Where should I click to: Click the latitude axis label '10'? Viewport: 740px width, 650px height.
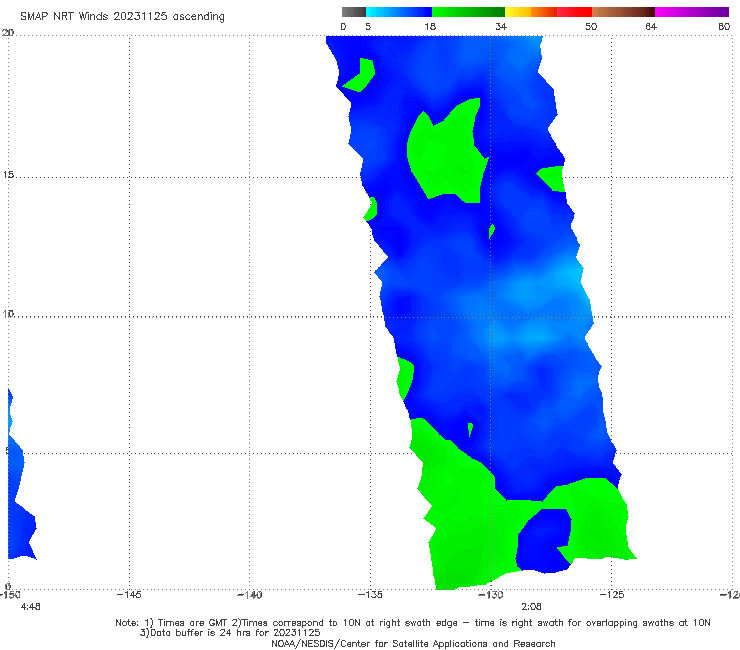(x=8, y=314)
